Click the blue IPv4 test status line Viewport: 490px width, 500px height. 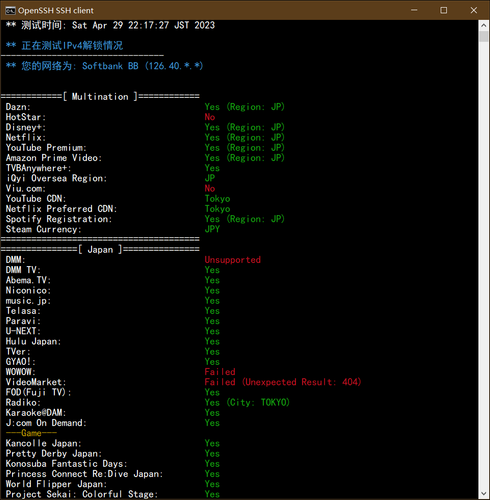(64, 46)
